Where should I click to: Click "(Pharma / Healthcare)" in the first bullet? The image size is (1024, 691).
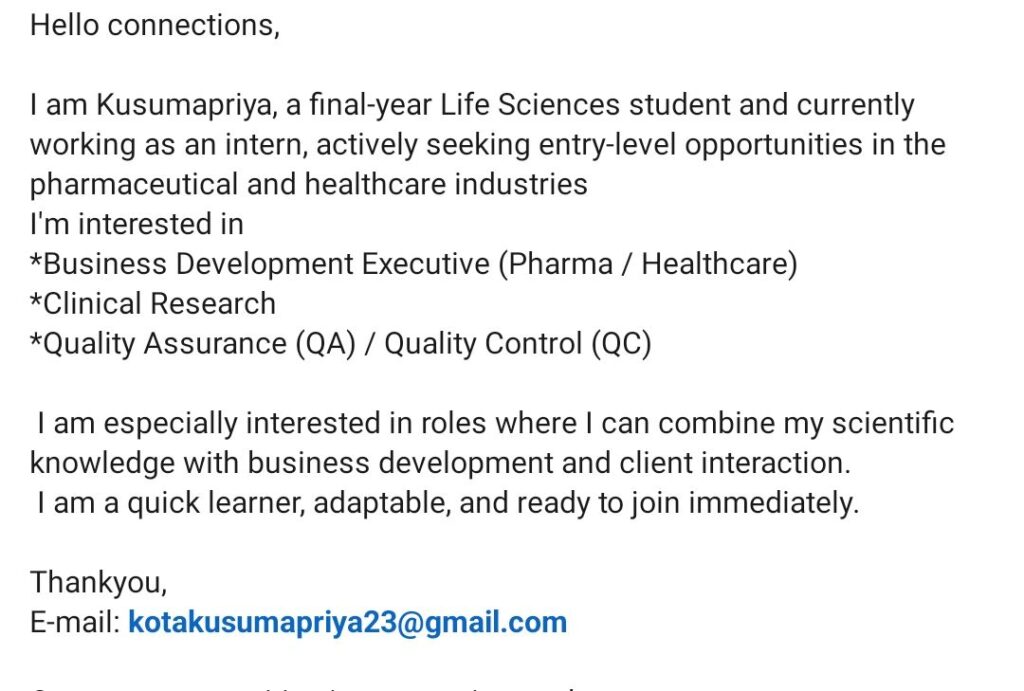click(647, 264)
